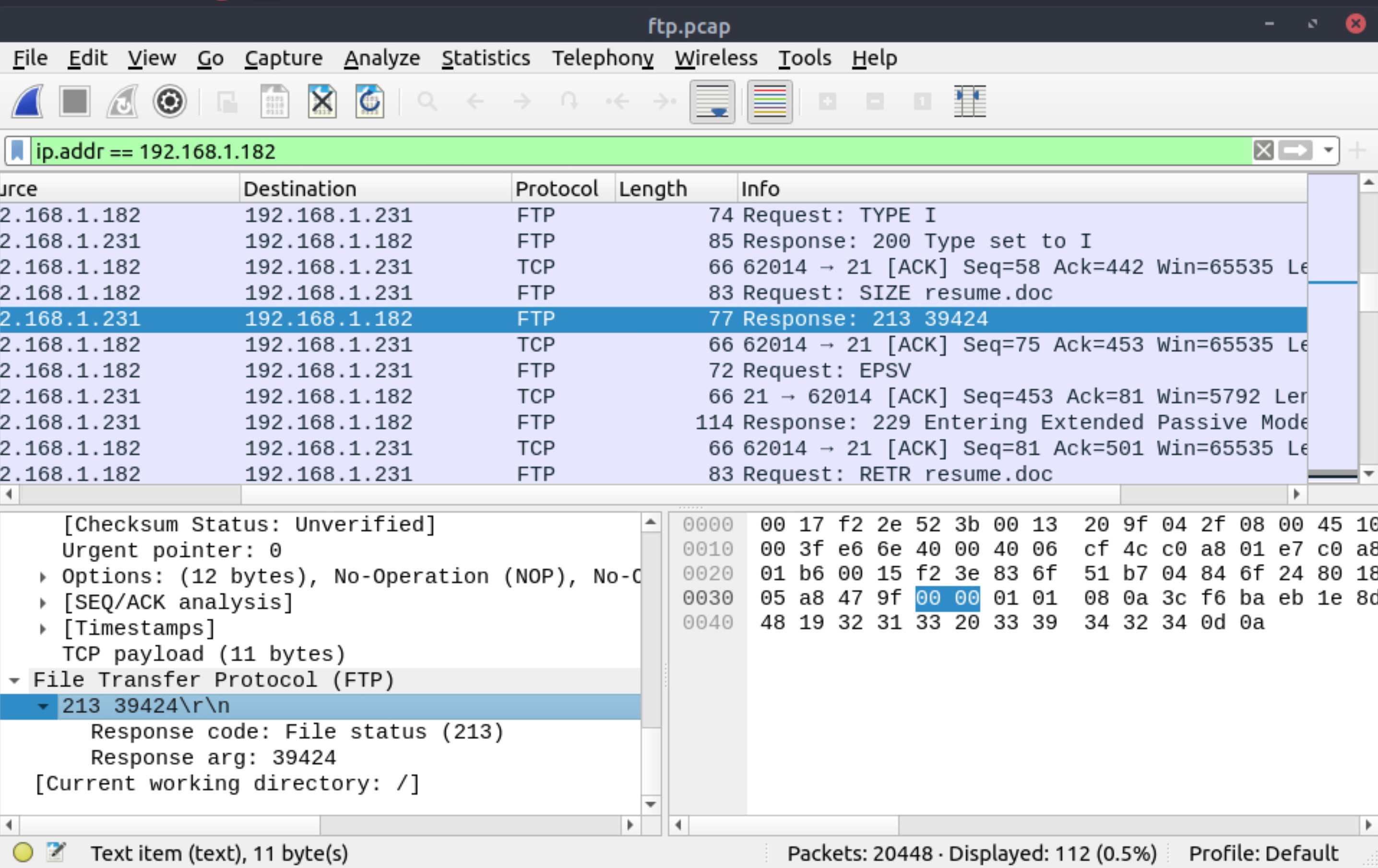The height and width of the screenshot is (868, 1378).
Task: Open display filter bookmark menu
Action: click(x=18, y=151)
